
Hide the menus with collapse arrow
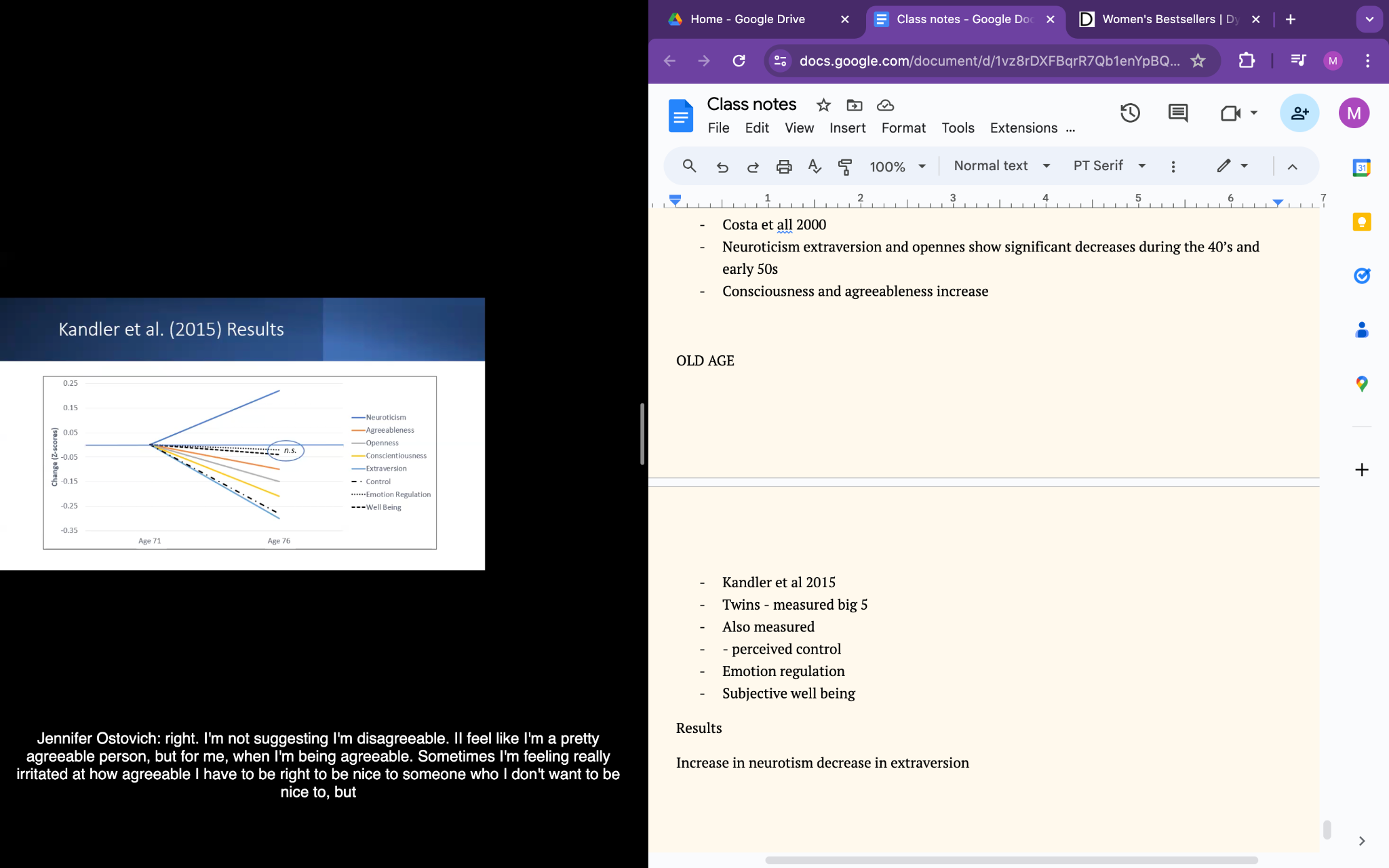pos(1292,167)
